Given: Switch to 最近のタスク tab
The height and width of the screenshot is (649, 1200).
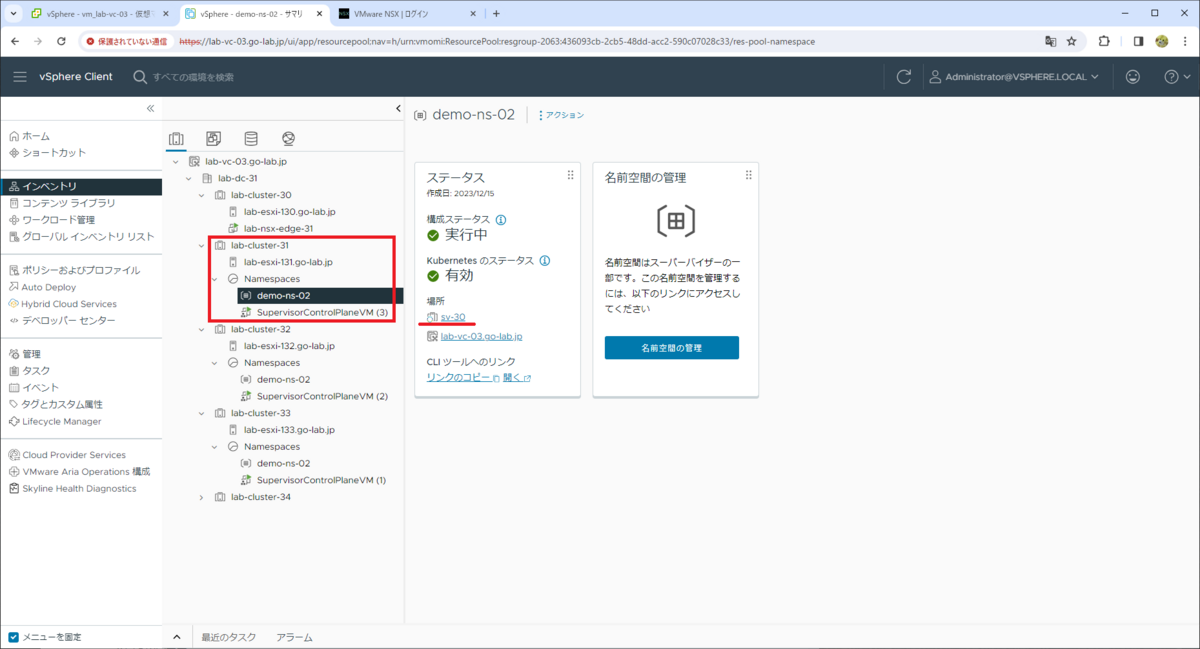Looking at the screenshot, I should click(x=229, y=637).
